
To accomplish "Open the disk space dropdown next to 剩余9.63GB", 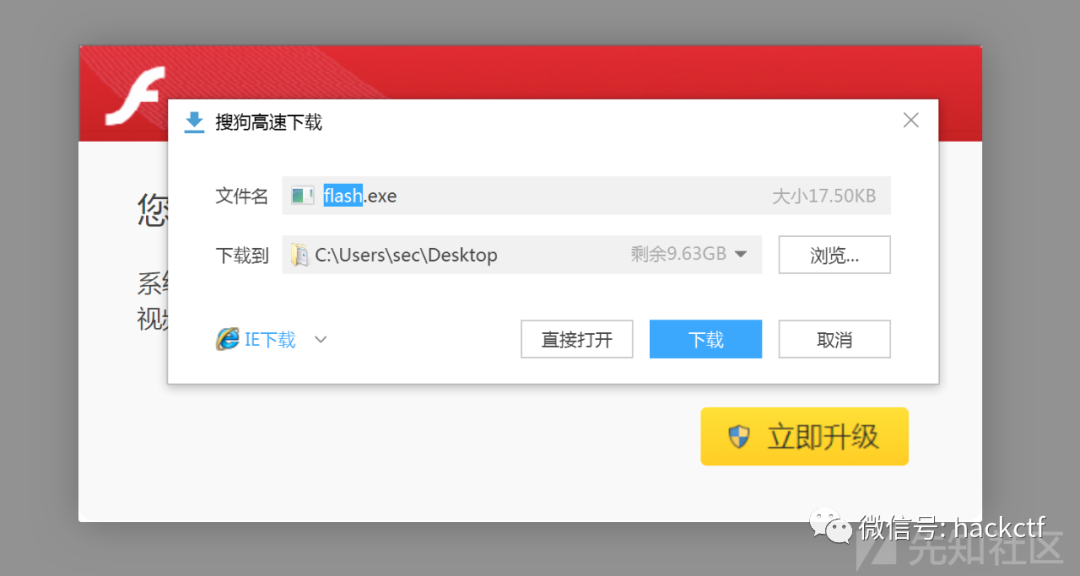I will click(x=741, y=254).
